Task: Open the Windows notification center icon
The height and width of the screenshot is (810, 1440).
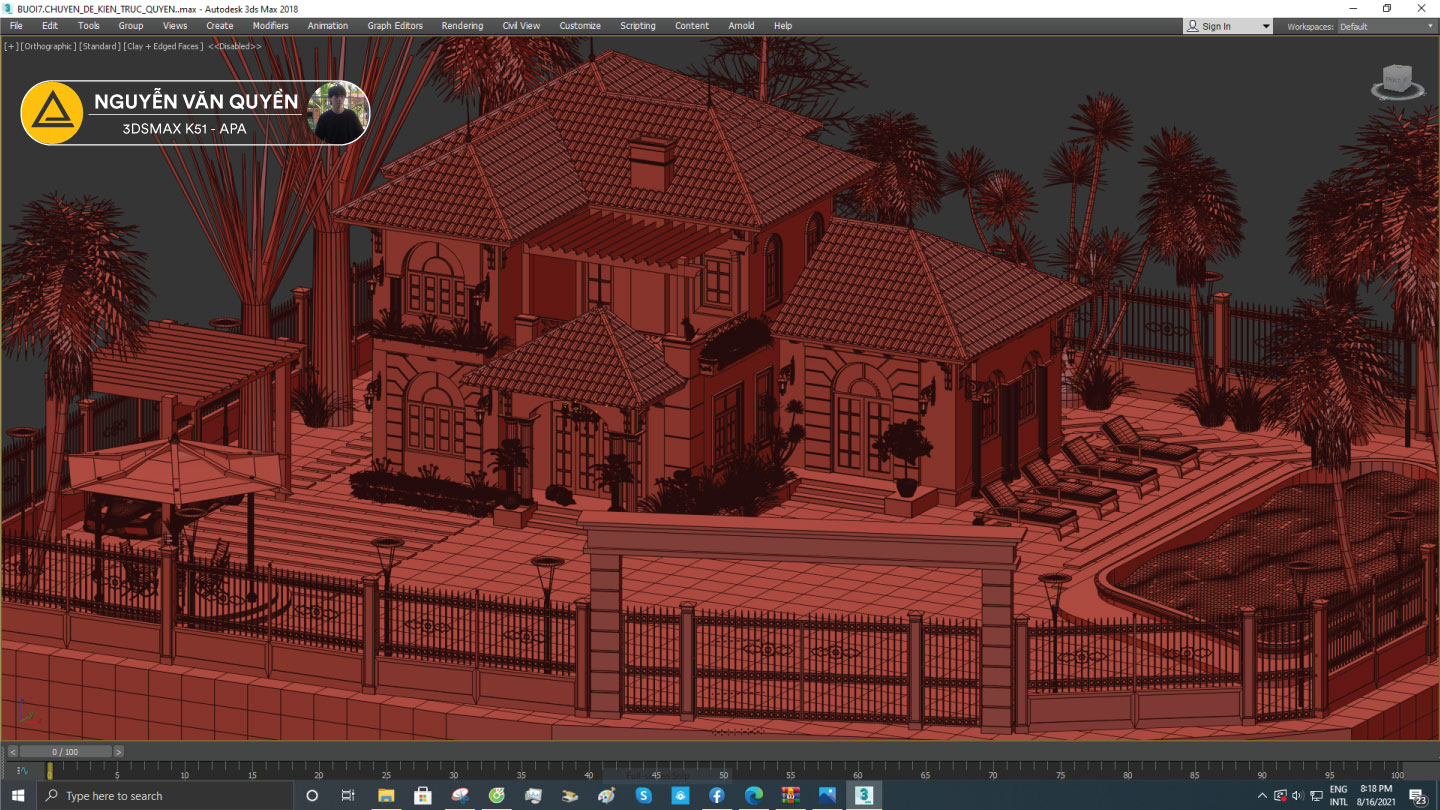Action: click(1417, 796)
